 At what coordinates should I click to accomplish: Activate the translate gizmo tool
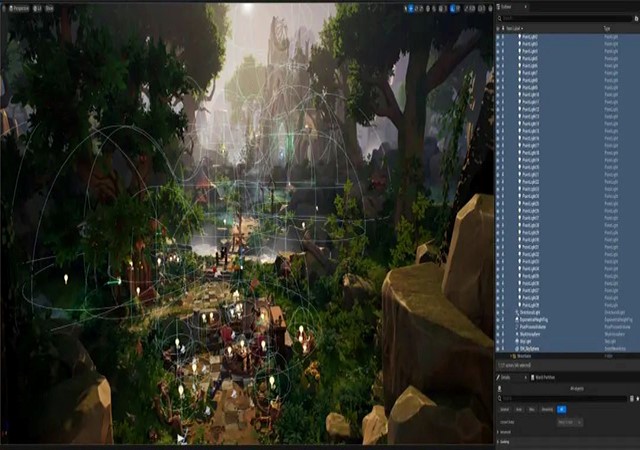411,9
